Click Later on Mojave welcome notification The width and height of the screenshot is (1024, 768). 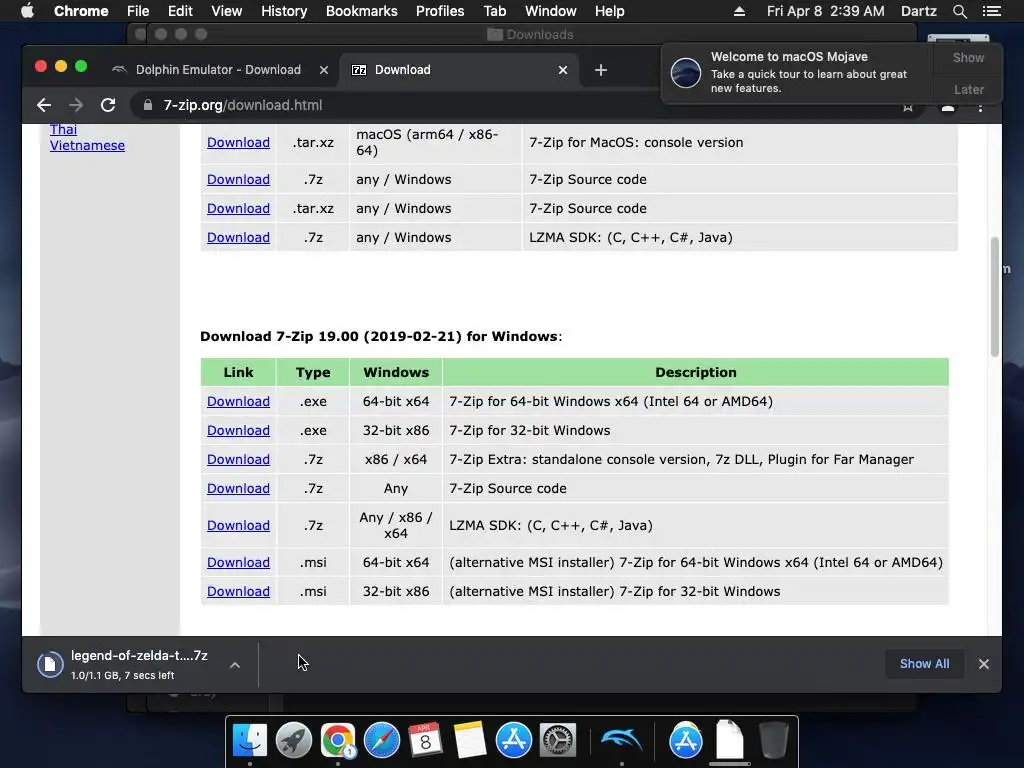point(968,89)
